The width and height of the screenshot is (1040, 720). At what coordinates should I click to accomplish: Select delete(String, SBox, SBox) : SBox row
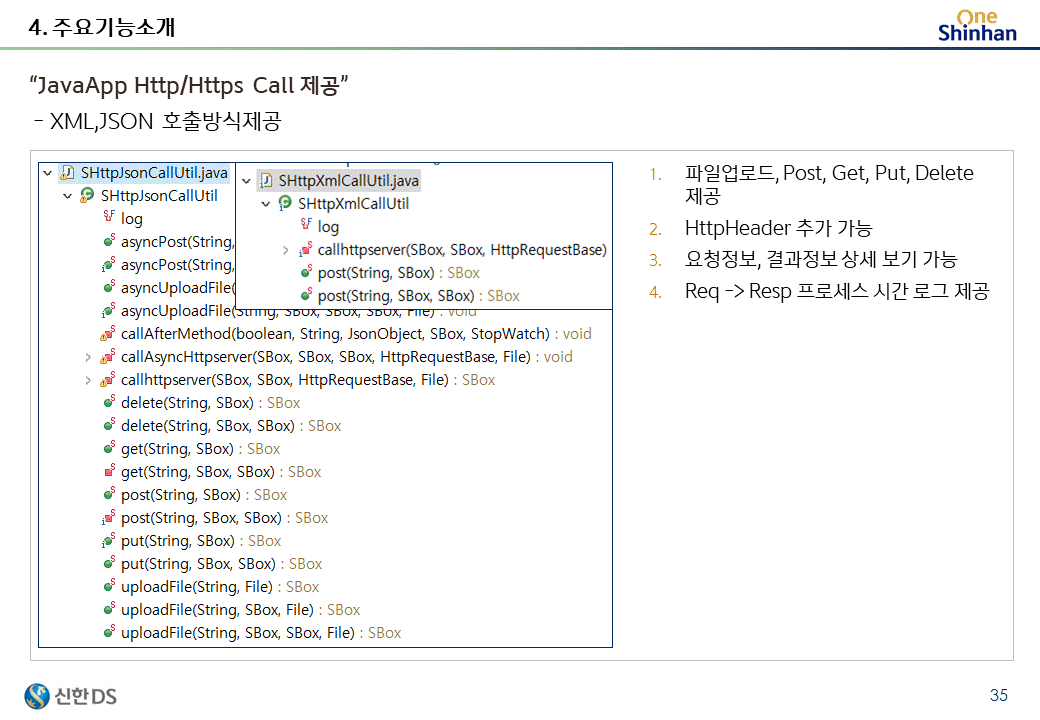(231, 426)
